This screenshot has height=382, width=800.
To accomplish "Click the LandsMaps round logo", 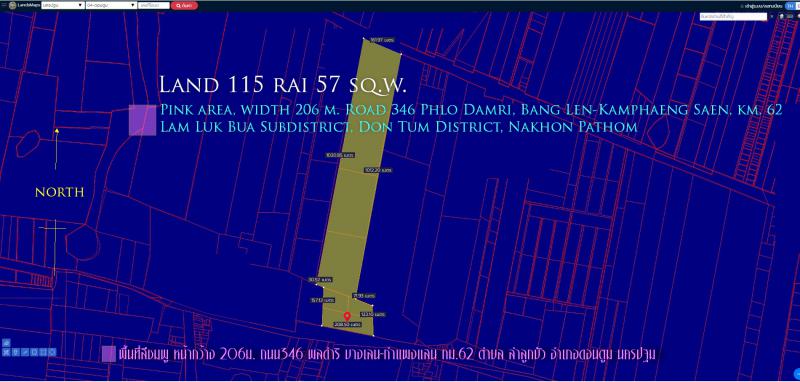I will pos(12,5).
